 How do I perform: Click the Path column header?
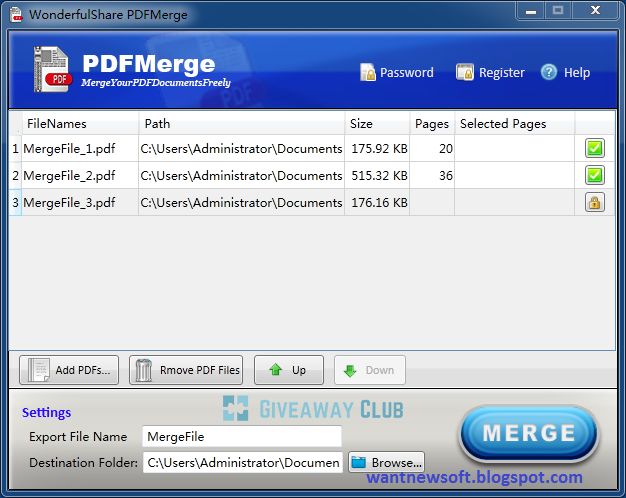point(242,123)
